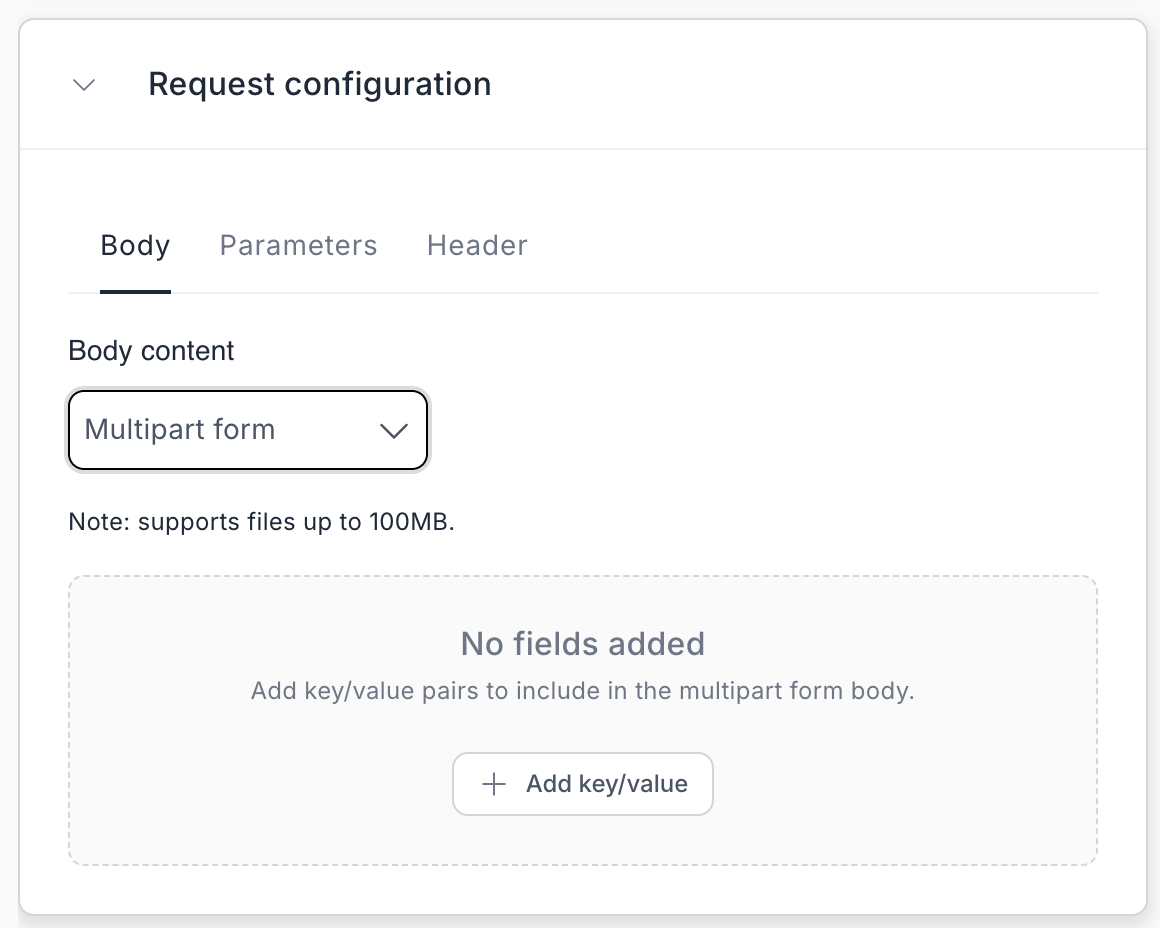1160x928 pixels.
Task: Switch to the Body tab
Action: (135, 246)
